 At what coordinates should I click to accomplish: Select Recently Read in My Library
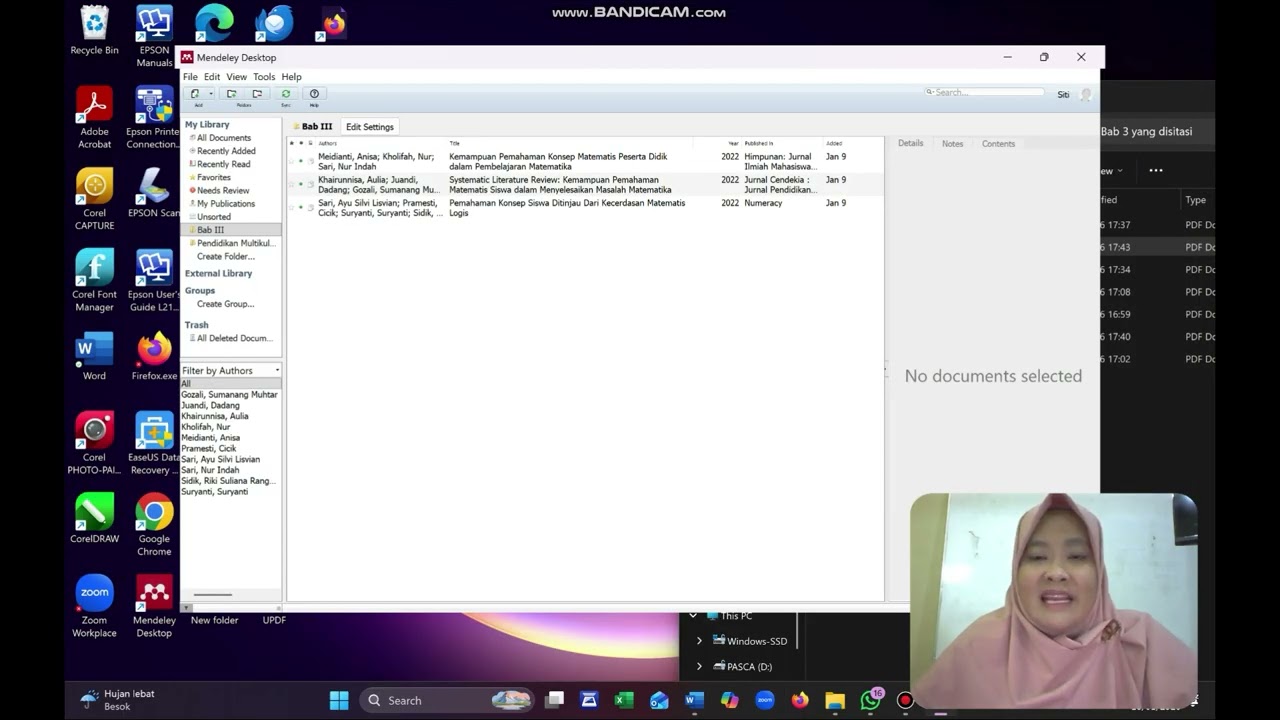(x=223, y=164)
